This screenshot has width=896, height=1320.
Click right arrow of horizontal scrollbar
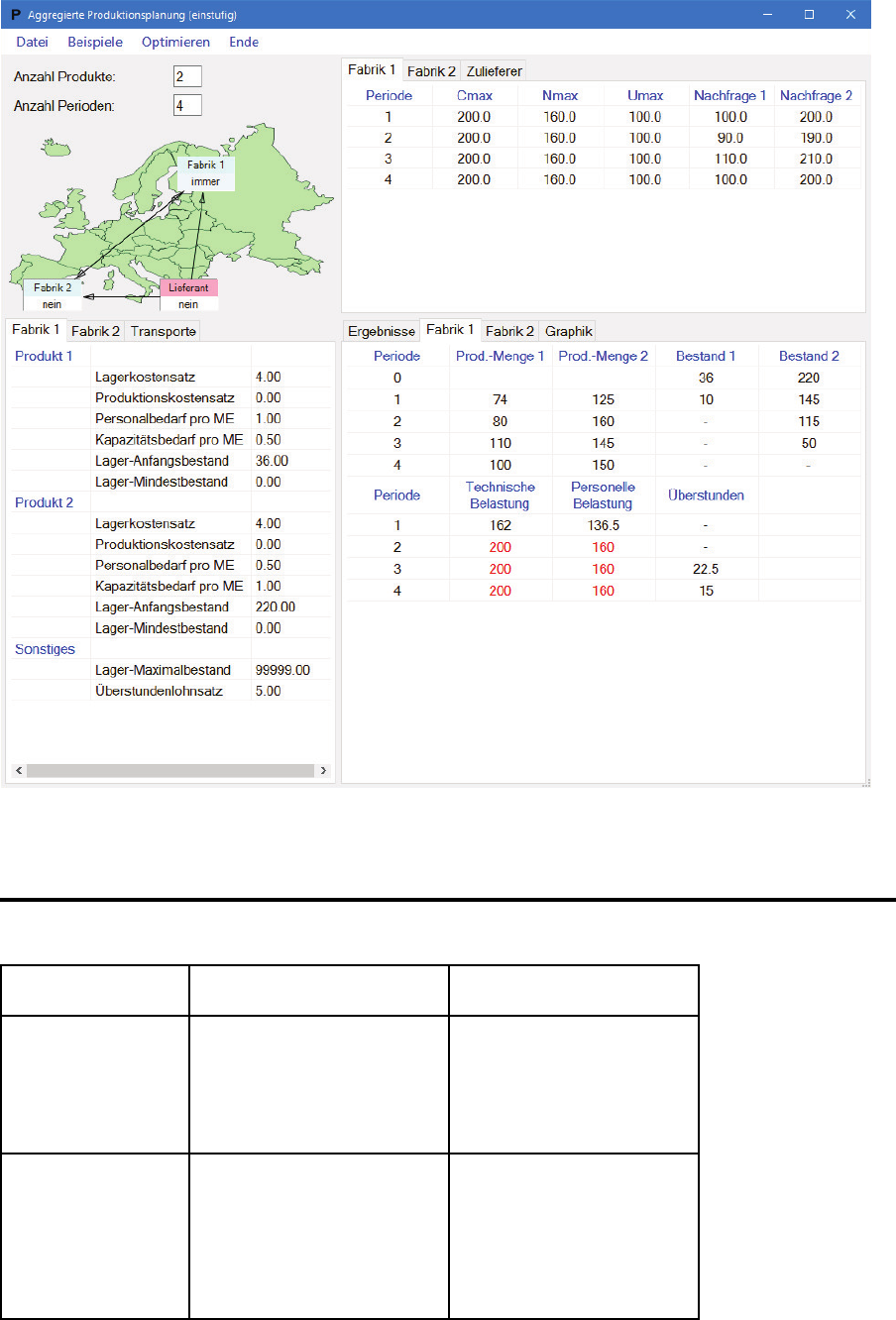coord(324,770)
